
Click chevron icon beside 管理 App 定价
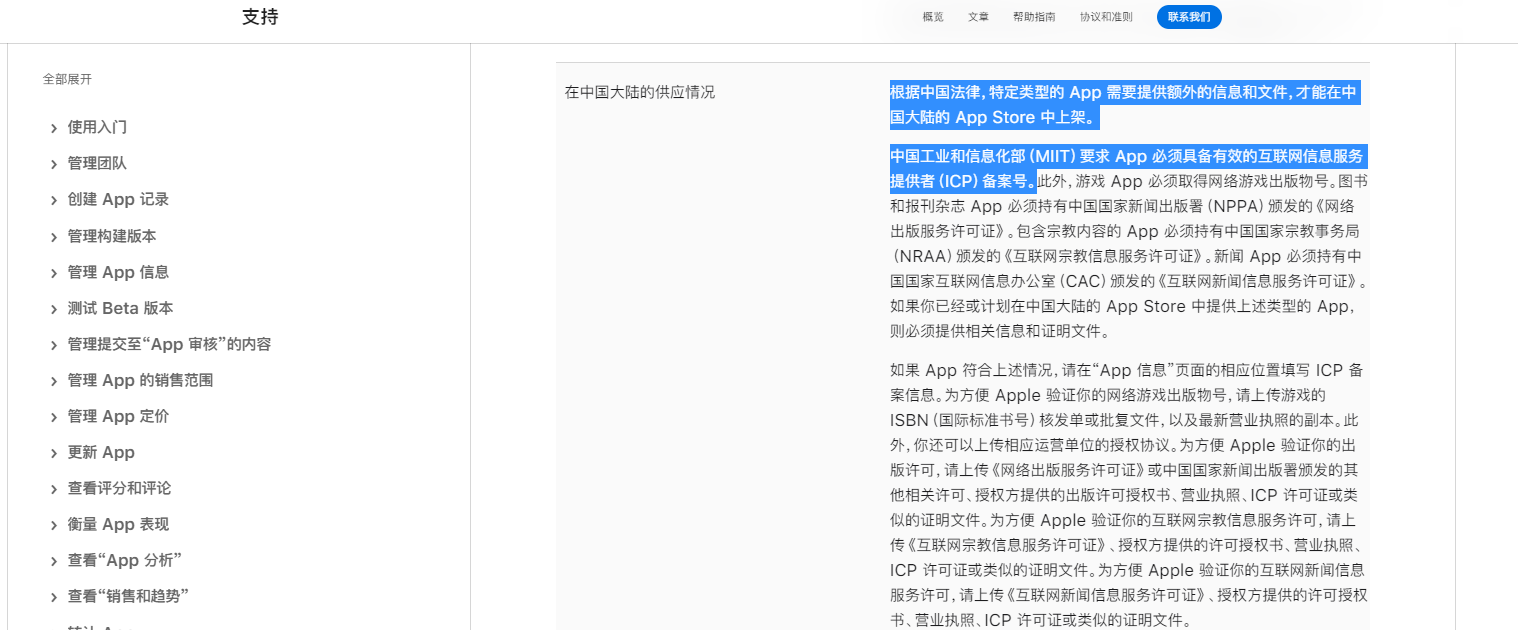(54, 417)
